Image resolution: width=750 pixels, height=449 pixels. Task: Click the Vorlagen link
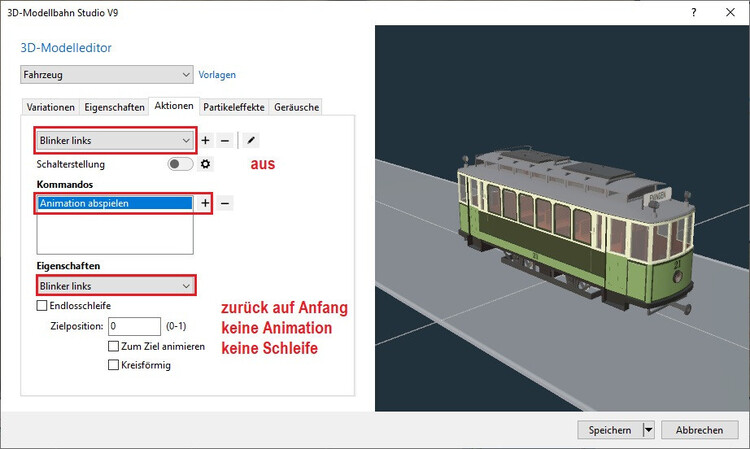pyautogui.click(x=217, y=75)
